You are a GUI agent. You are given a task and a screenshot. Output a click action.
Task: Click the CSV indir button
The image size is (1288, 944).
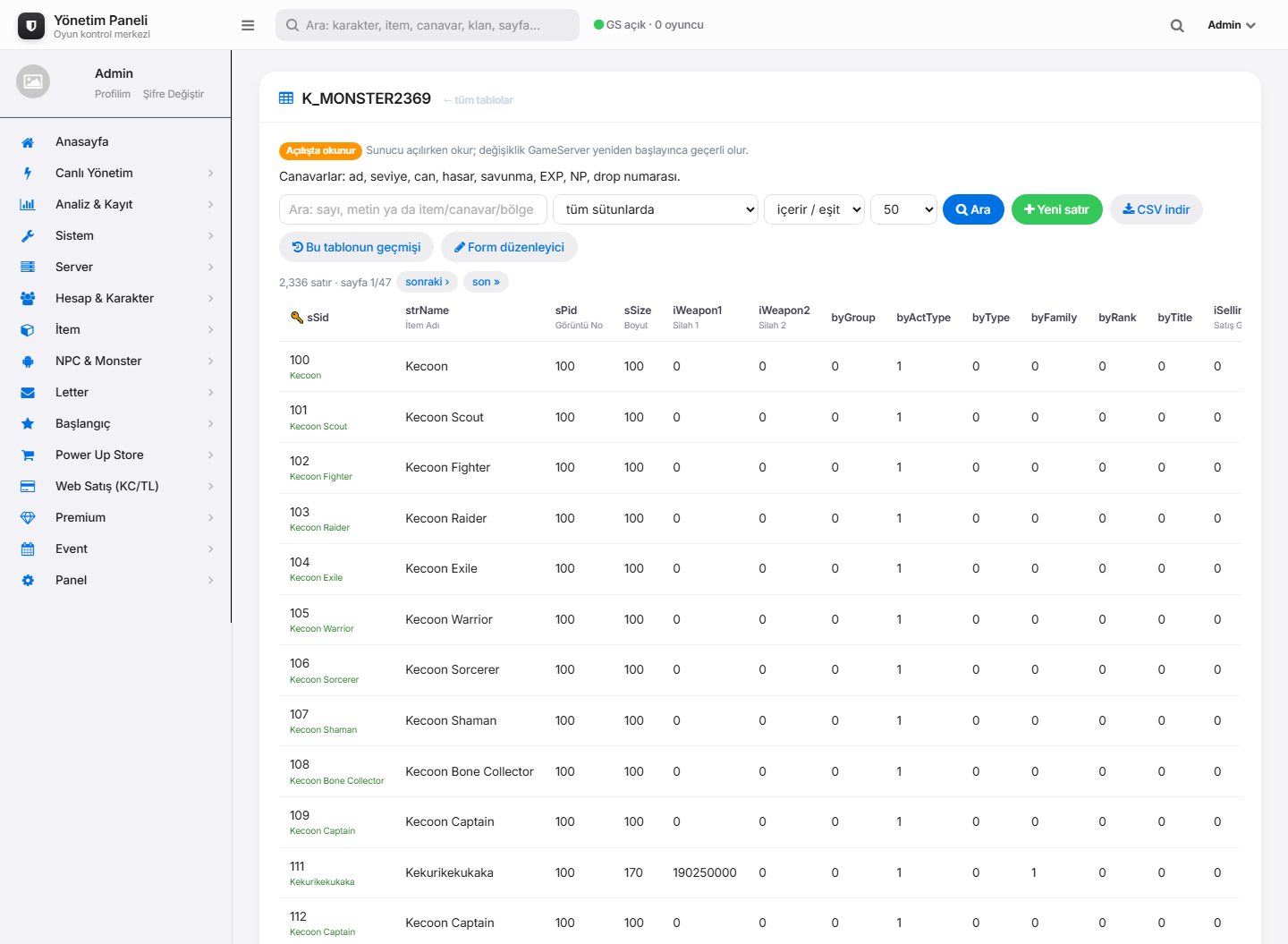coord(1157,209)
